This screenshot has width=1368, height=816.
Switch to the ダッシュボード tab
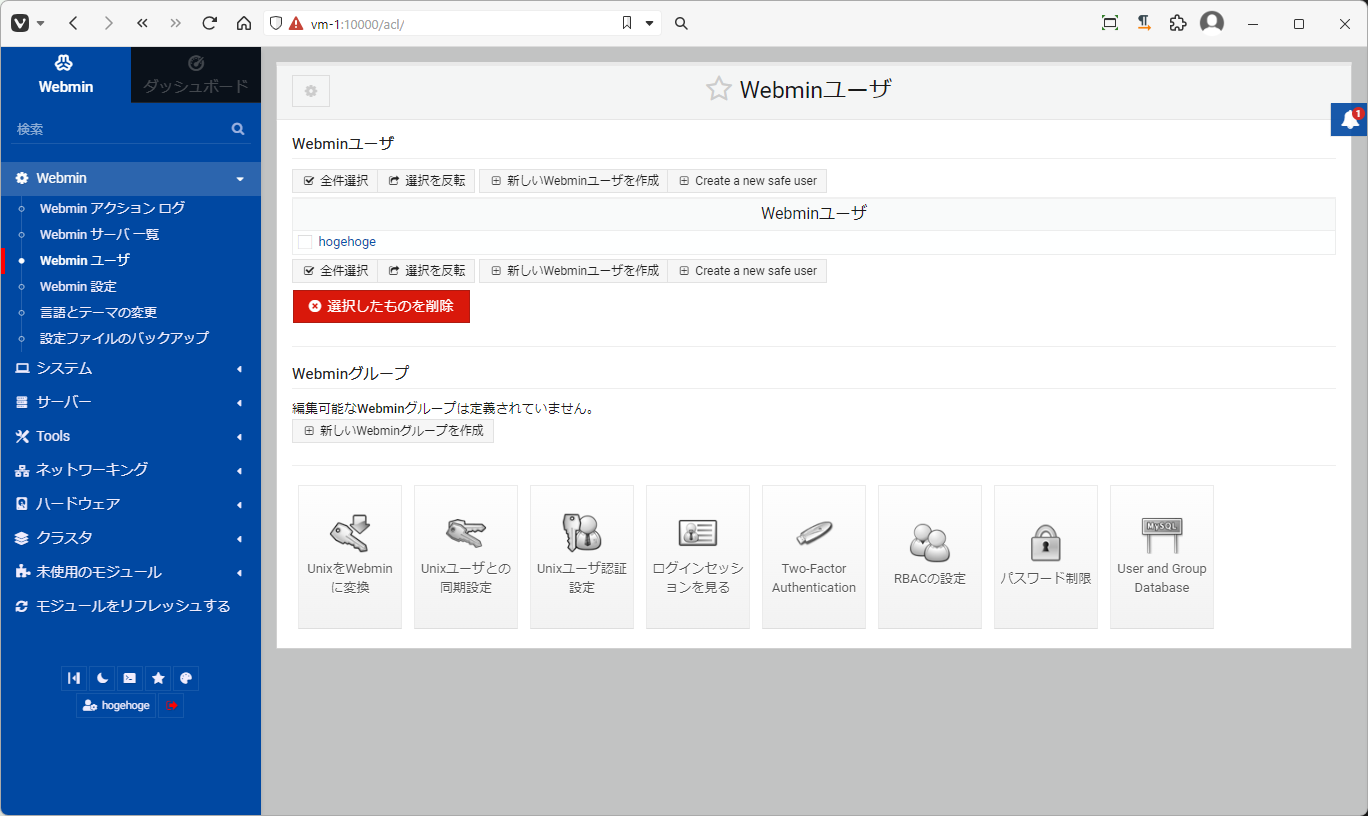[196, 75]
